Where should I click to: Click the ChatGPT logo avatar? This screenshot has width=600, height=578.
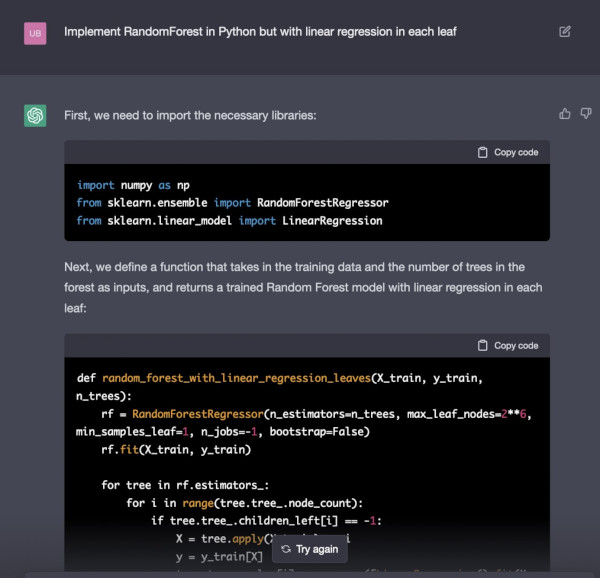(x=35, y=116)
